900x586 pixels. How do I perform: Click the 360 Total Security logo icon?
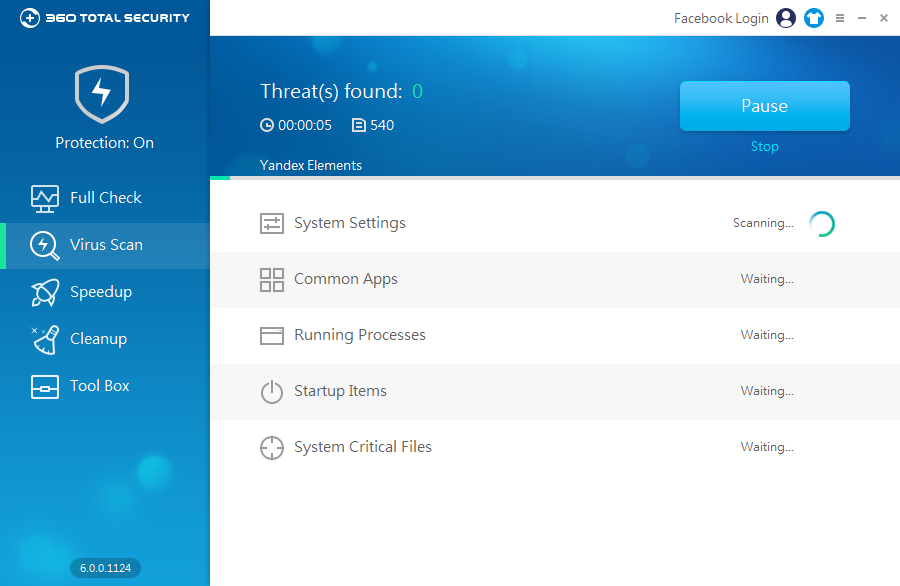click(x=30, y=18)
